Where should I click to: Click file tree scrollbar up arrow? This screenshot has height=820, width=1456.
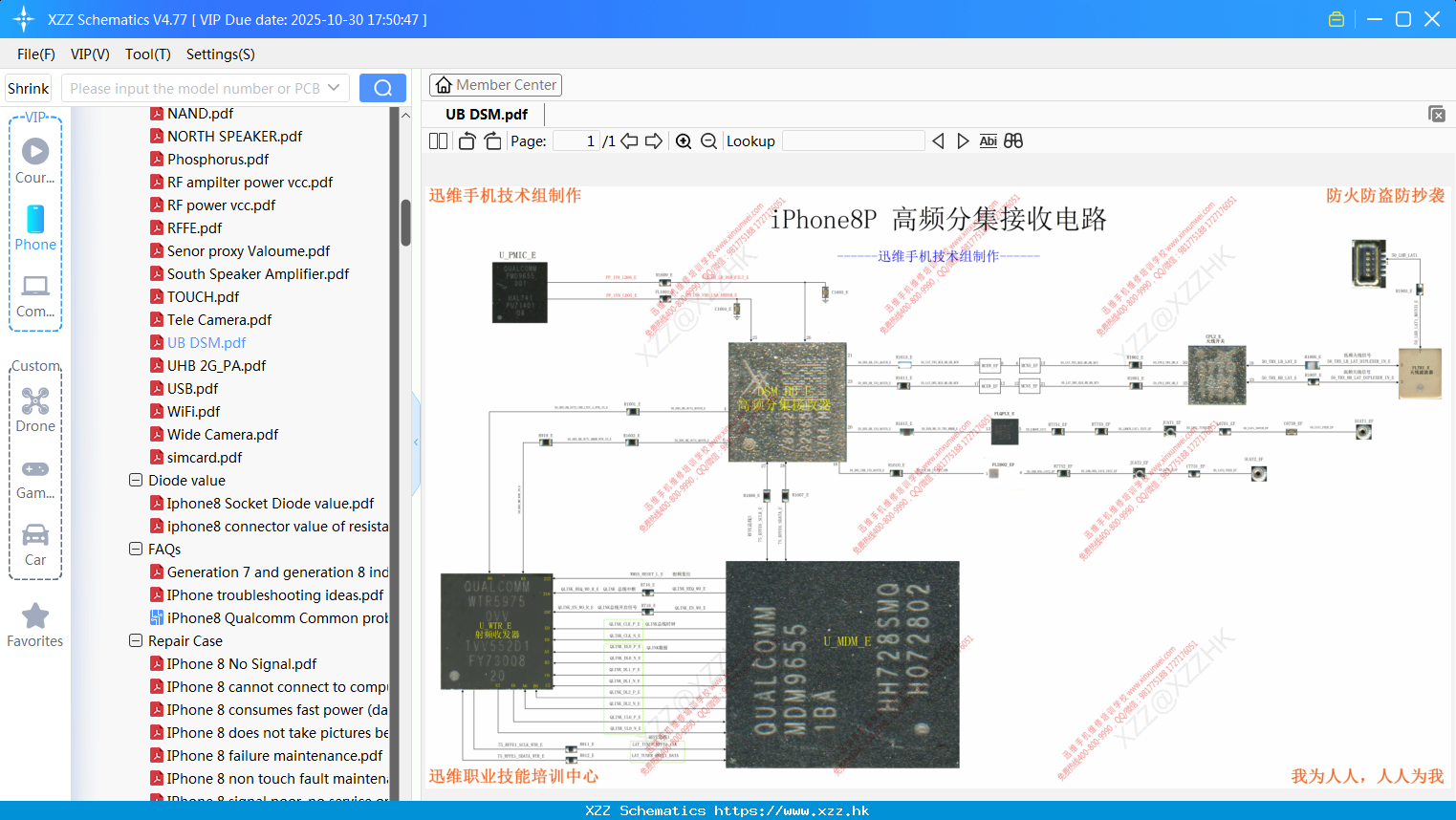405,115
